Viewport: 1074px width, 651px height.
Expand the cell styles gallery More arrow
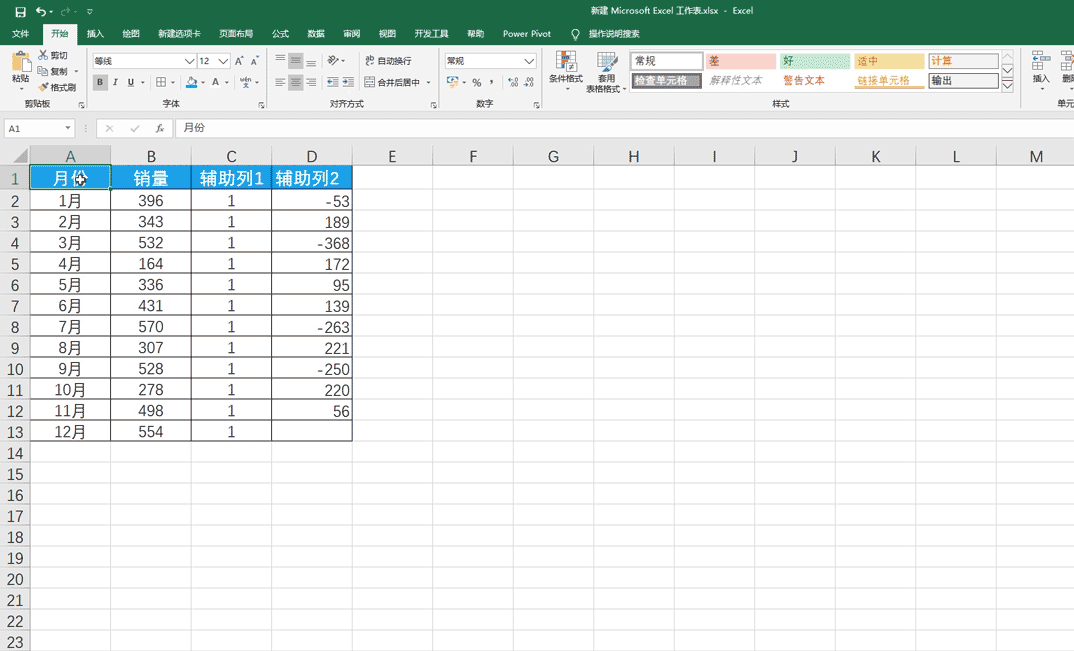click(x=1008, y=86)
